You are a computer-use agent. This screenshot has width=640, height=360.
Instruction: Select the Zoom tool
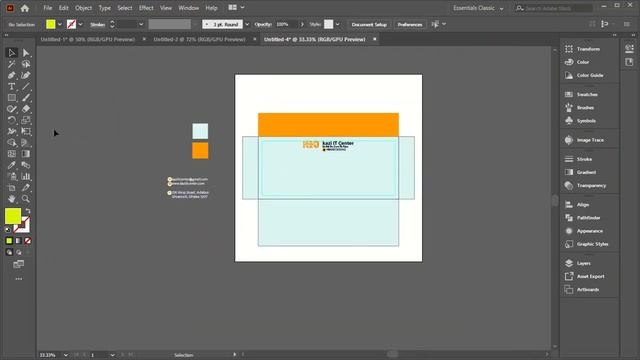click(26, 199)
